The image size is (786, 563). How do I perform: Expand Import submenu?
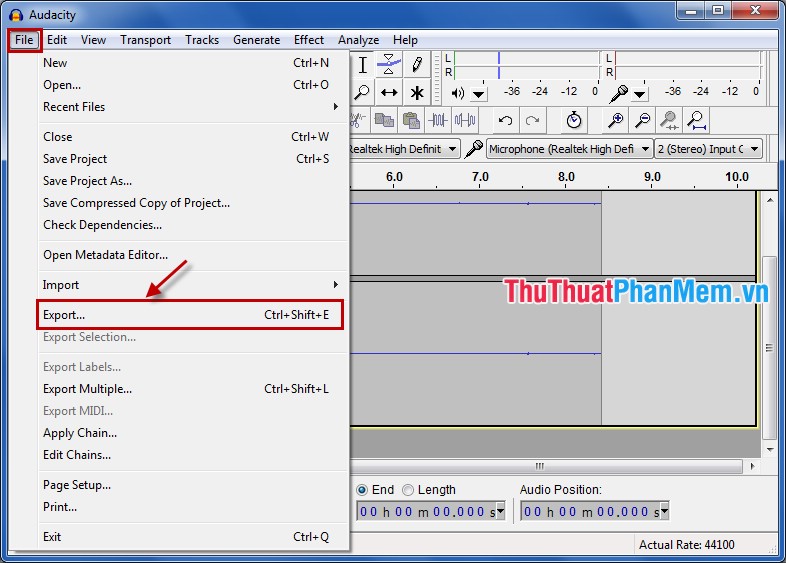[193, 285]
